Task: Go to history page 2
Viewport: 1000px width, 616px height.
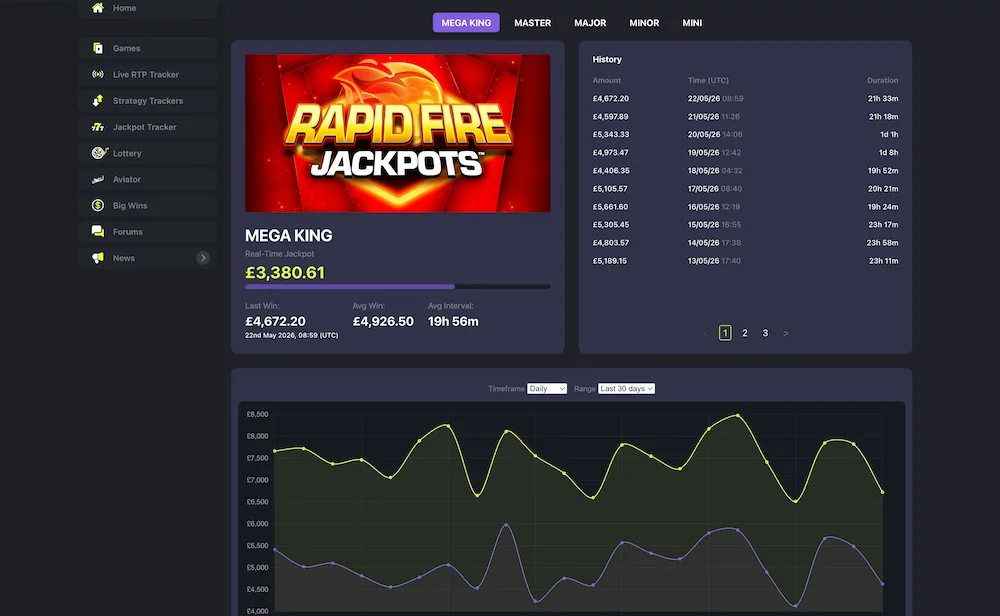Action: point(745,333)
